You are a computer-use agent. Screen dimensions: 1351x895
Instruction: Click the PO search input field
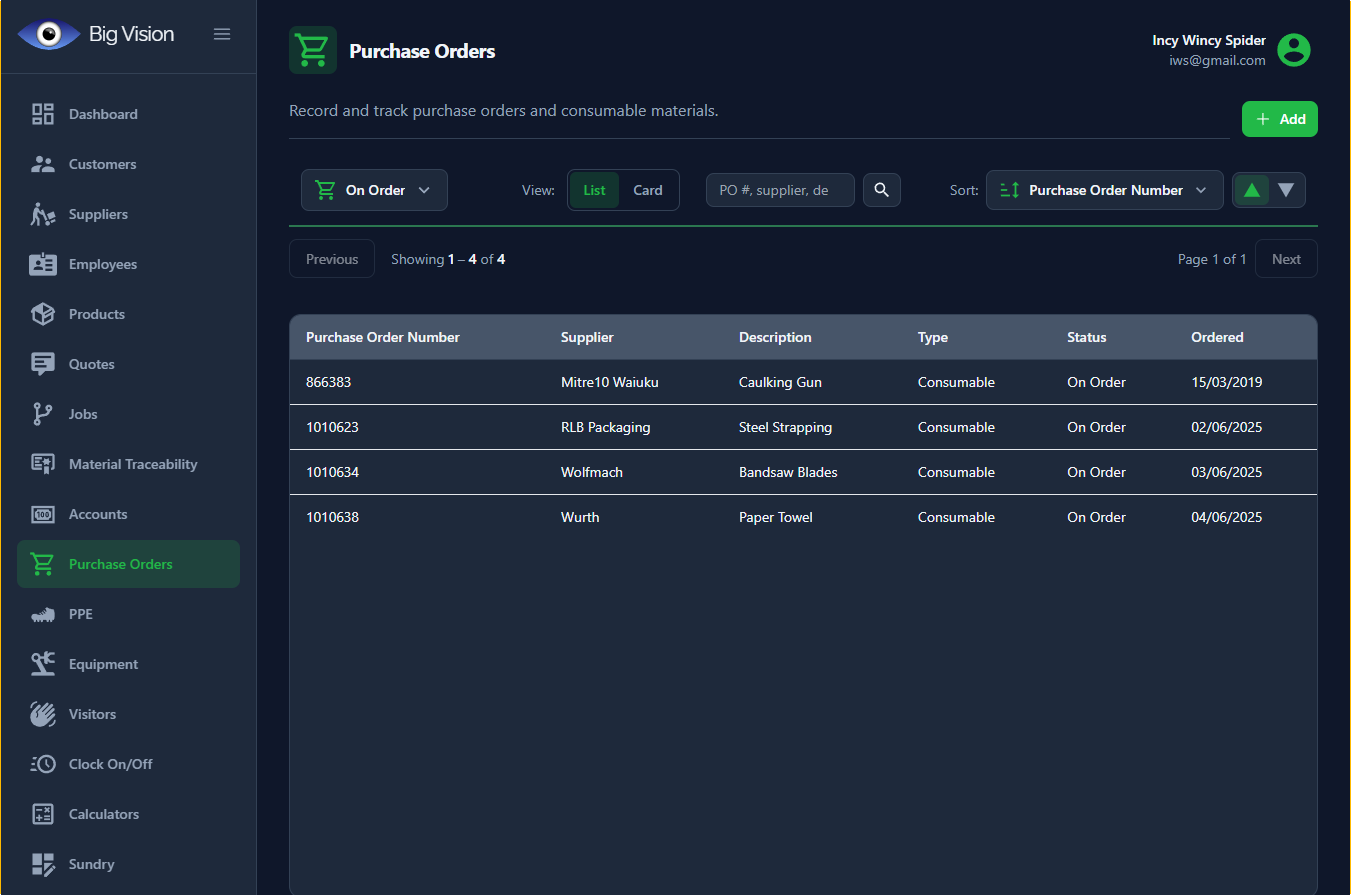click(x=780, y=190)
